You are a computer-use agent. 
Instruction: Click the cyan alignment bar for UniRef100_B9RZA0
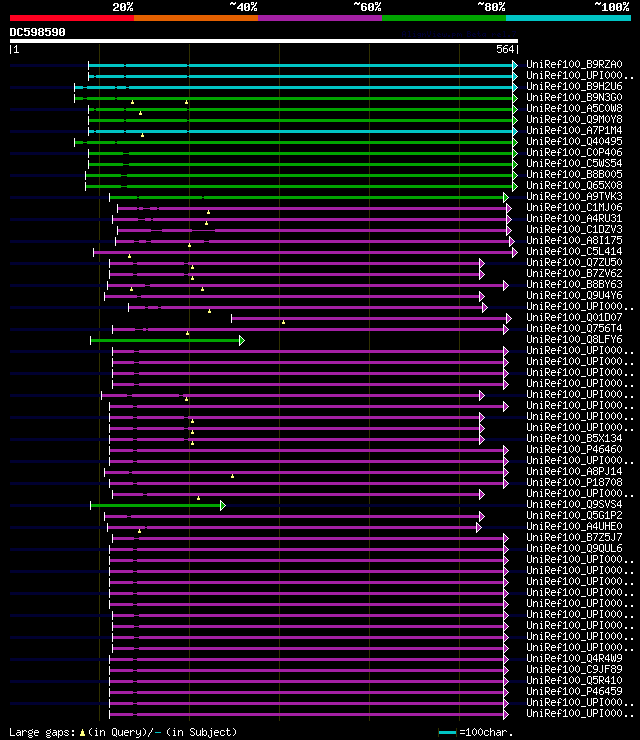[301, 65]
